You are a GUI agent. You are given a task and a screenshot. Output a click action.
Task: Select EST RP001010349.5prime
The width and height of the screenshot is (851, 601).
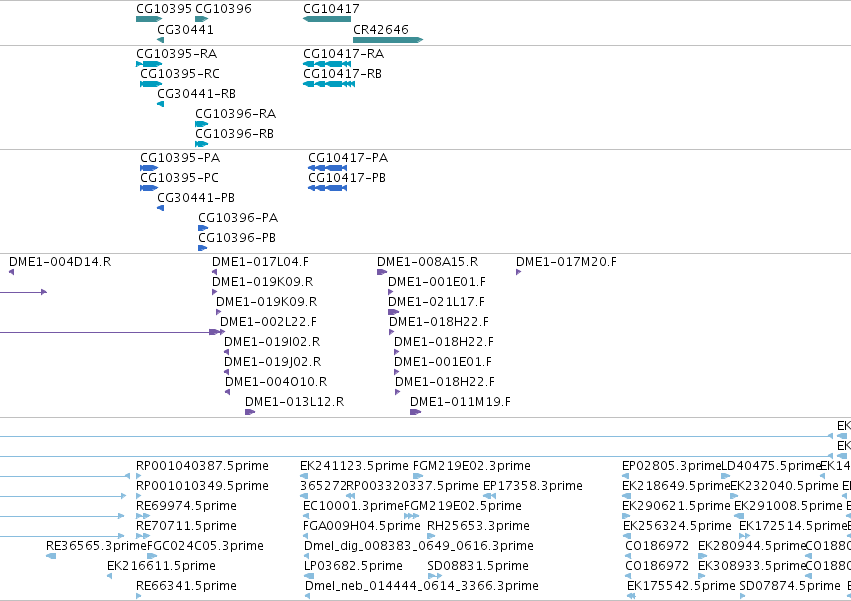pos(202,486)
